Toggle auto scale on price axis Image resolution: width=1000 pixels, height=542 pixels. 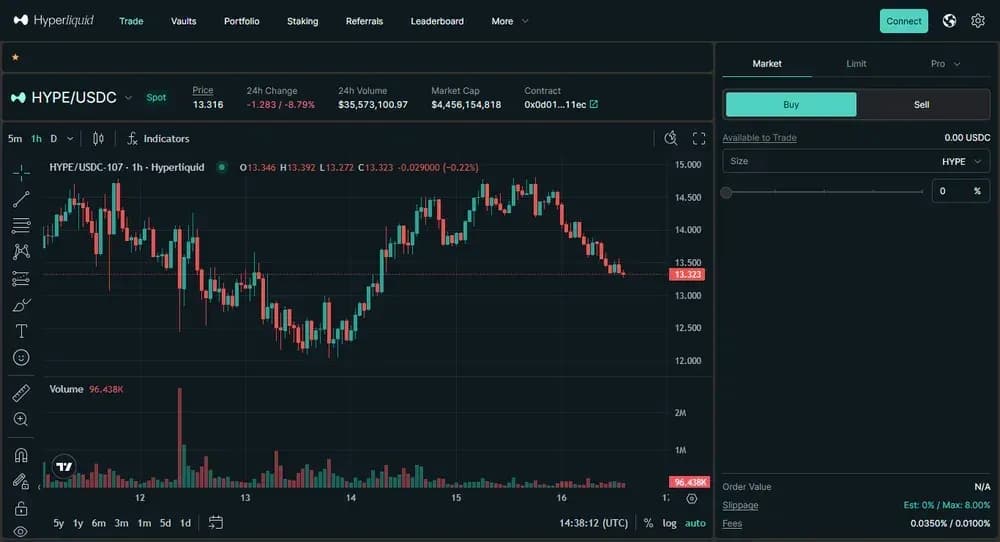(x=695, y=523)
